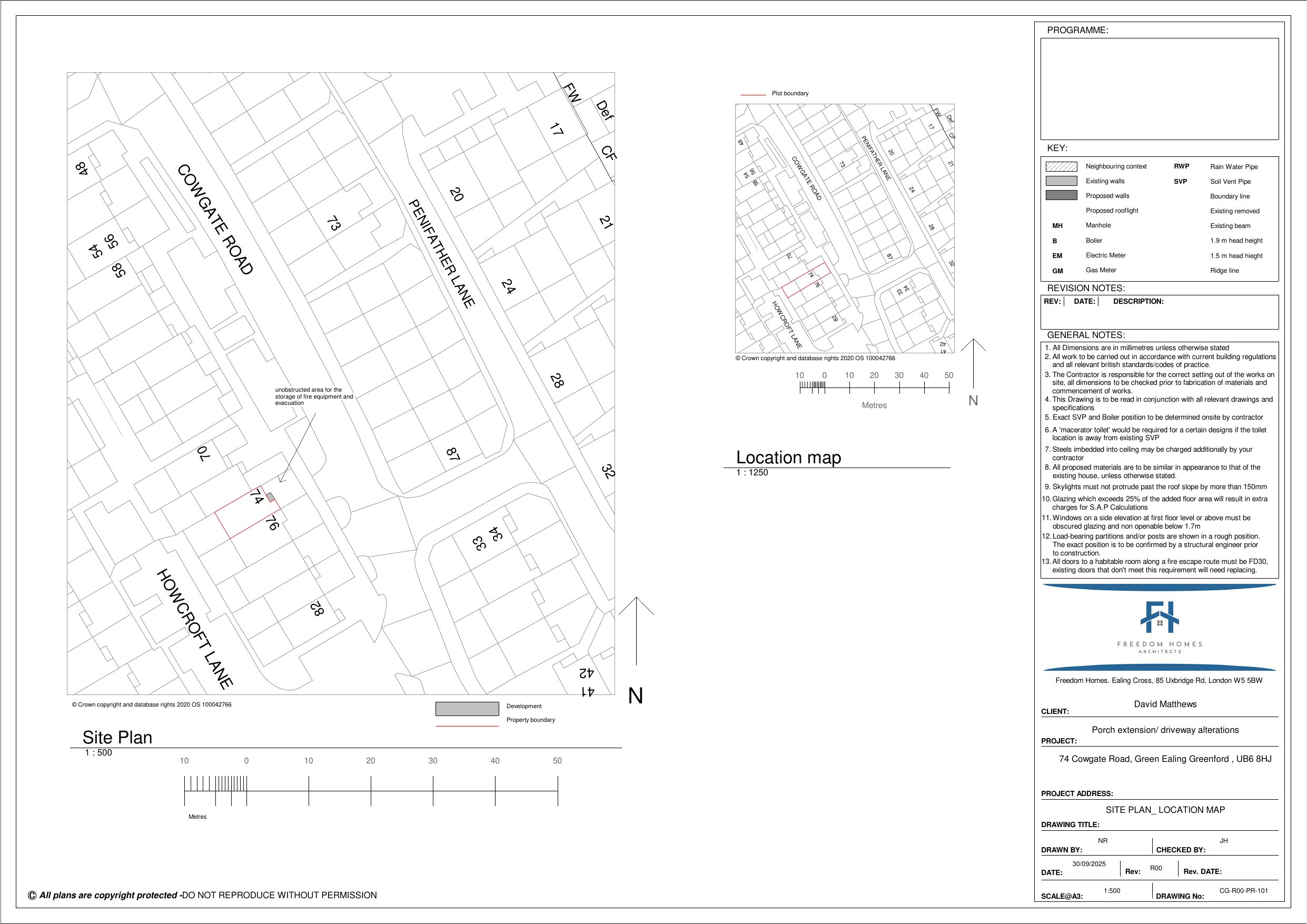Click the Location map title heading
Image resolution: width=1307 pixels, height=924 pixels.
click(788, 457)
